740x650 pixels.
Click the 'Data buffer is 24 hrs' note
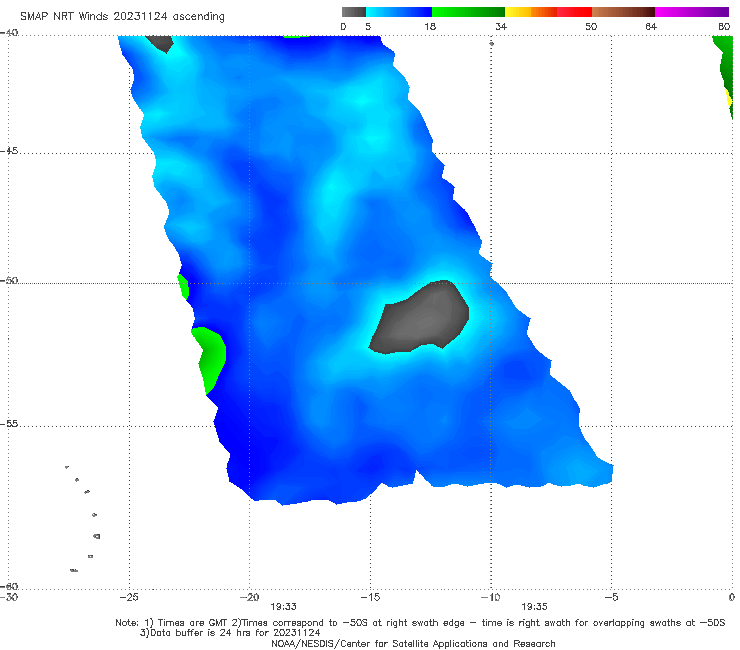point(230,633)
